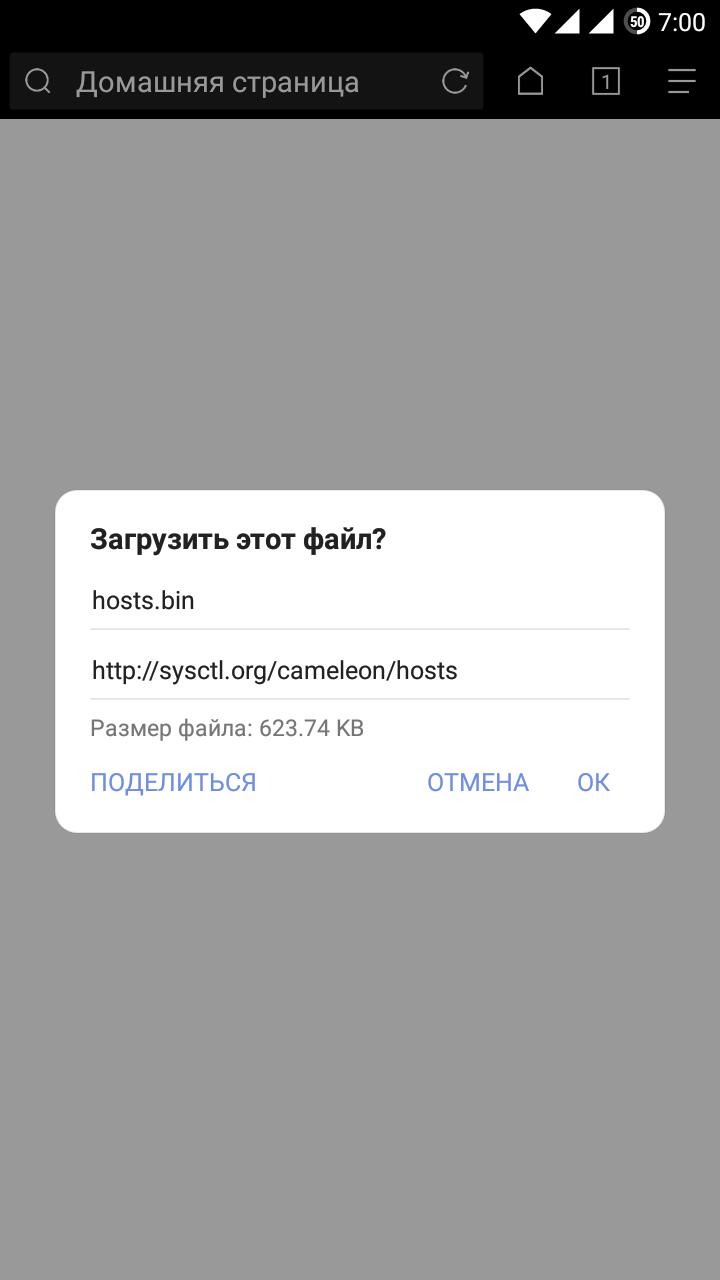This screenshot has height=1280, width=720.
Task: Reload the page with the refresh icon
Action: point(455,81)
